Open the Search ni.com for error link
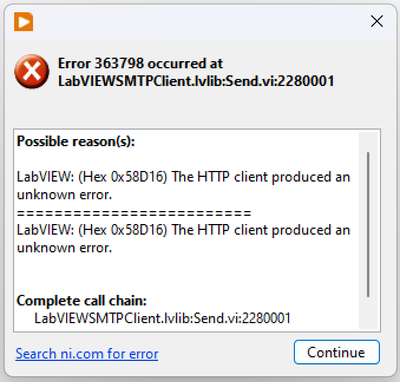This screenshot has height=382, width=400. 87,354
